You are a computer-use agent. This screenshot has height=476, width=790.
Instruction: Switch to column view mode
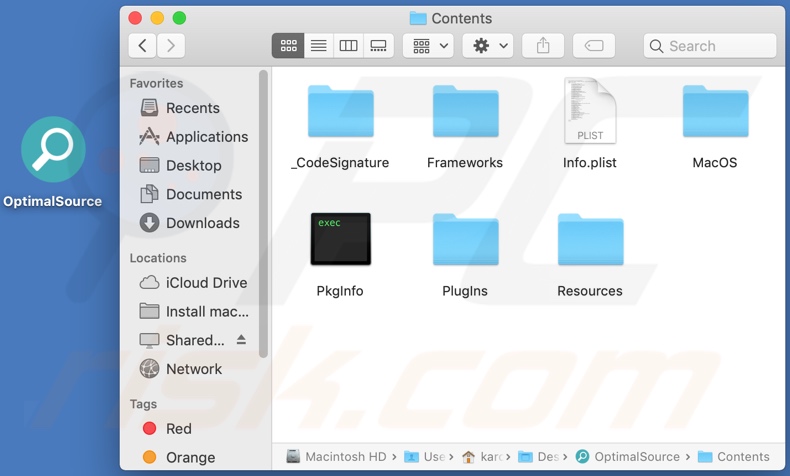pyautogui.click(x=348, y=46)
